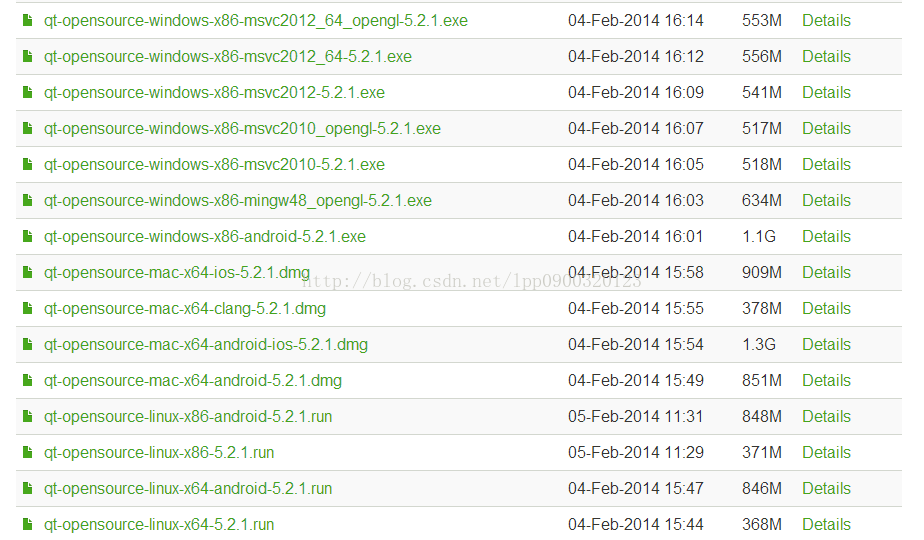
Task: Click file icon beside msvc2012_64_opengl-5.2.1.exe
Action: click(x=27, y=21)
